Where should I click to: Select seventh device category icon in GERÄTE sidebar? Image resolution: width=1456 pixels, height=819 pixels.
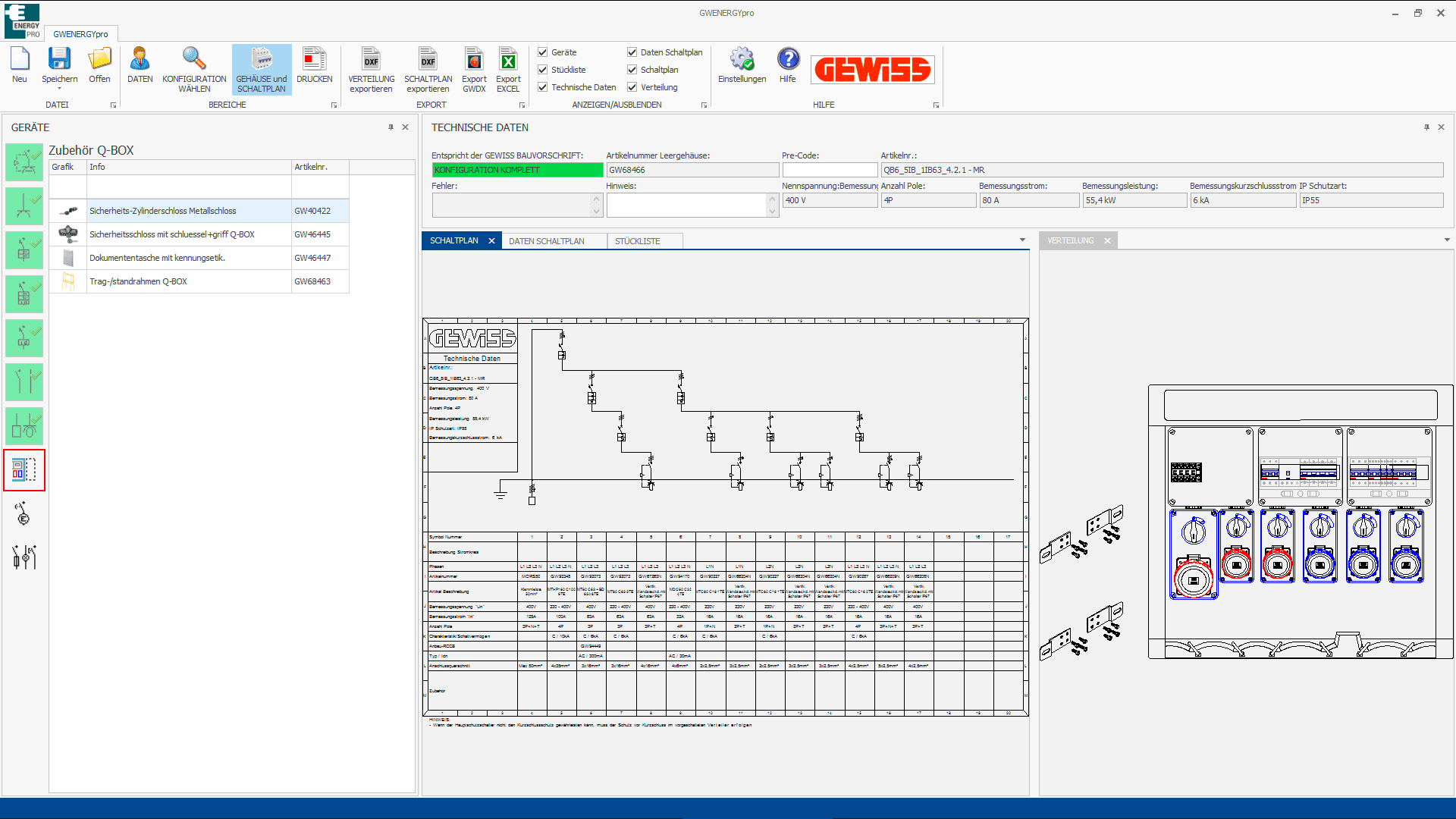(x=24, y=425)
